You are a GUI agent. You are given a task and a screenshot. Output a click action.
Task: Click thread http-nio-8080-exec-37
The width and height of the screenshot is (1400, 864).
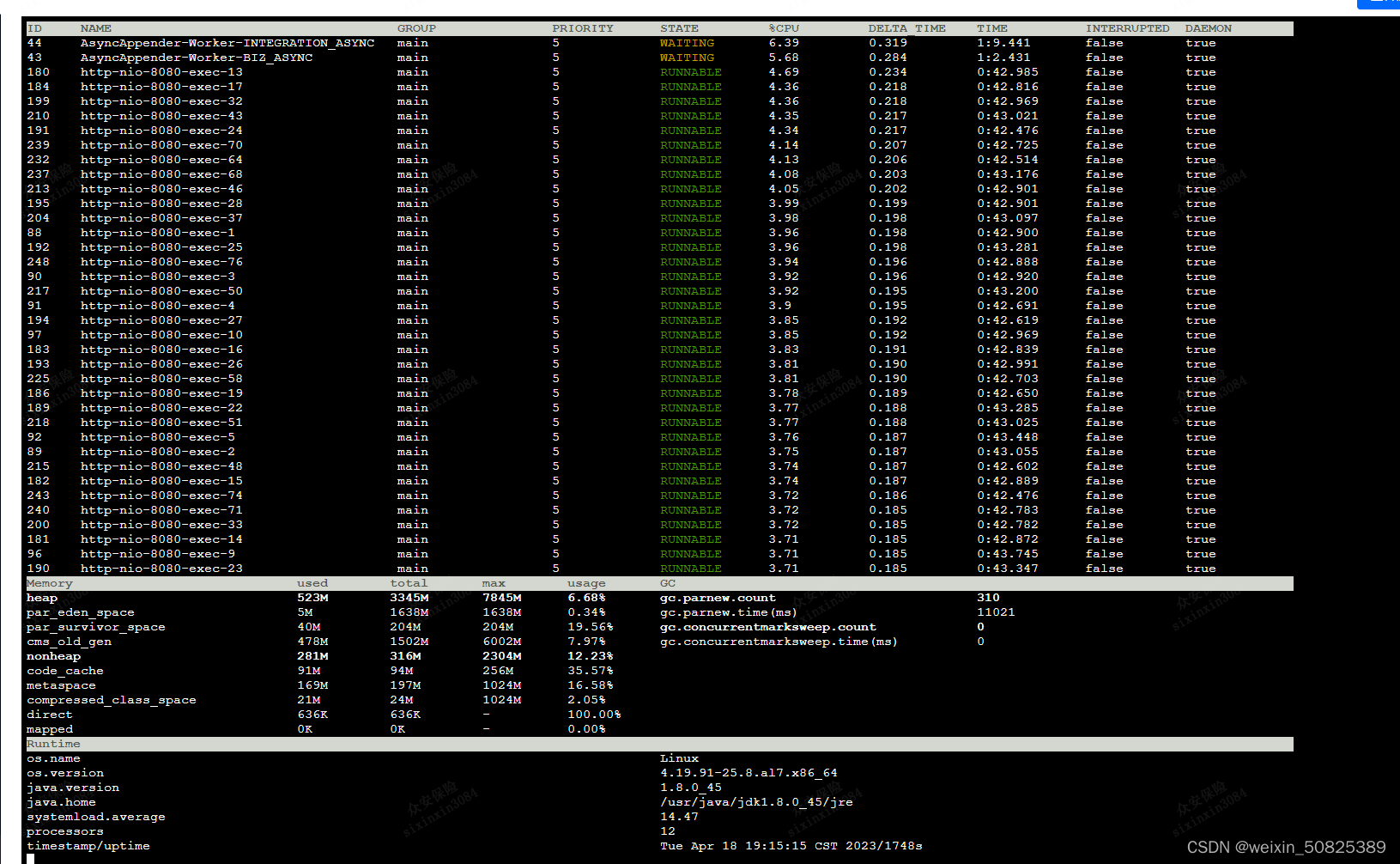tap(161, 218)
